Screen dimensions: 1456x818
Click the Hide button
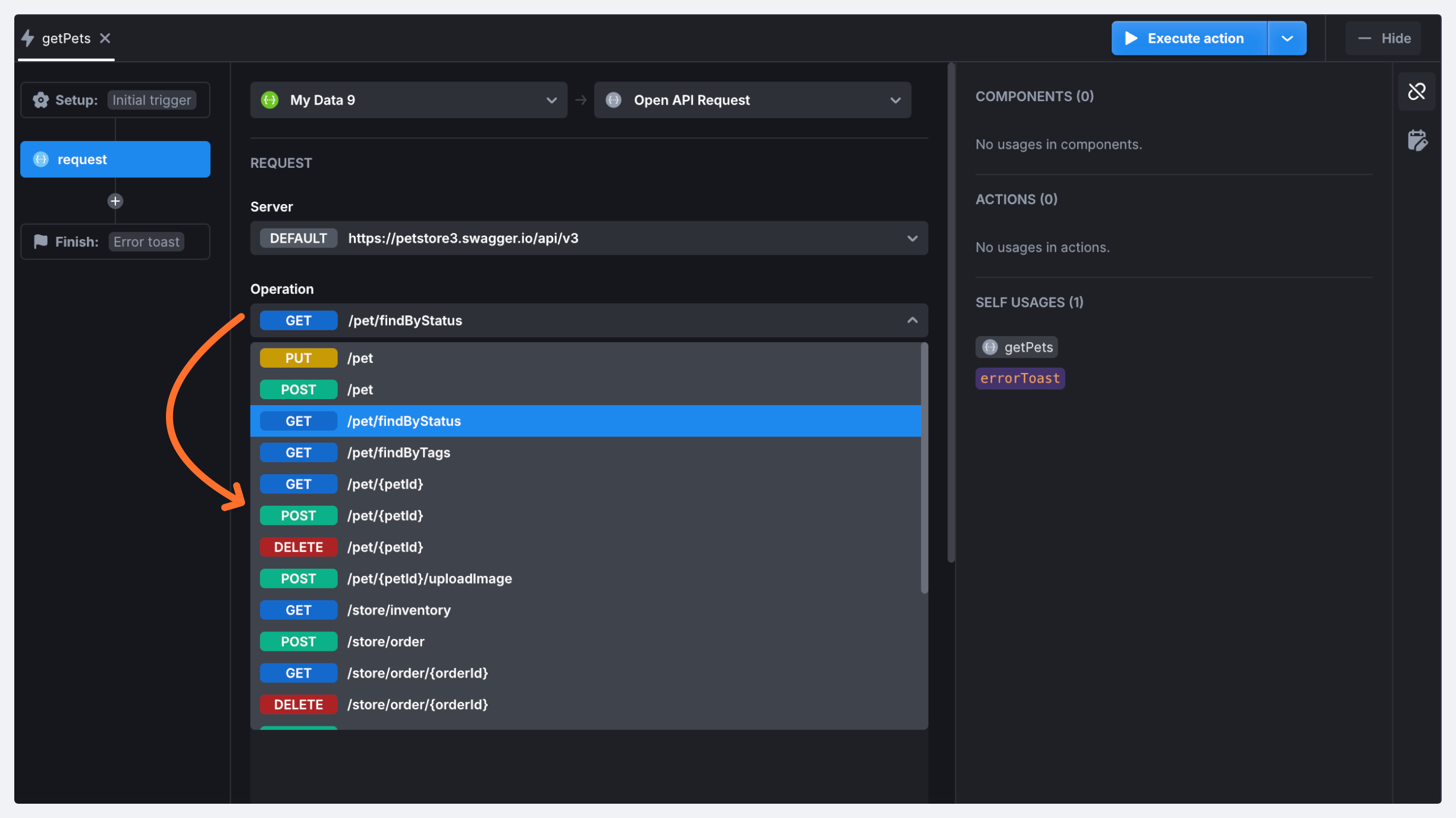(1383, 39)
